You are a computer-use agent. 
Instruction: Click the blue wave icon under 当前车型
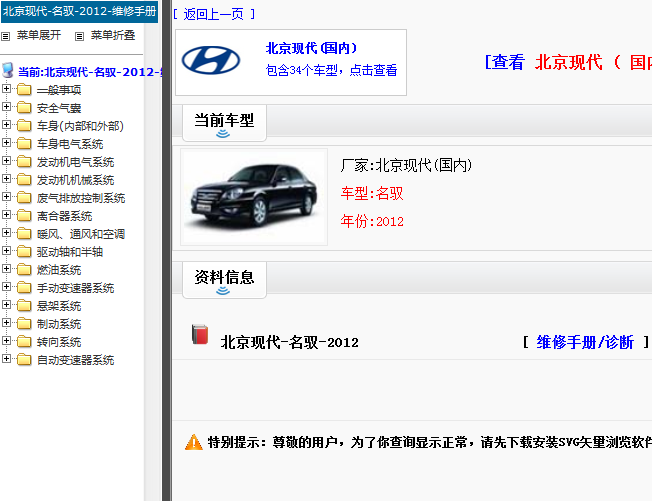pos(223,133)
